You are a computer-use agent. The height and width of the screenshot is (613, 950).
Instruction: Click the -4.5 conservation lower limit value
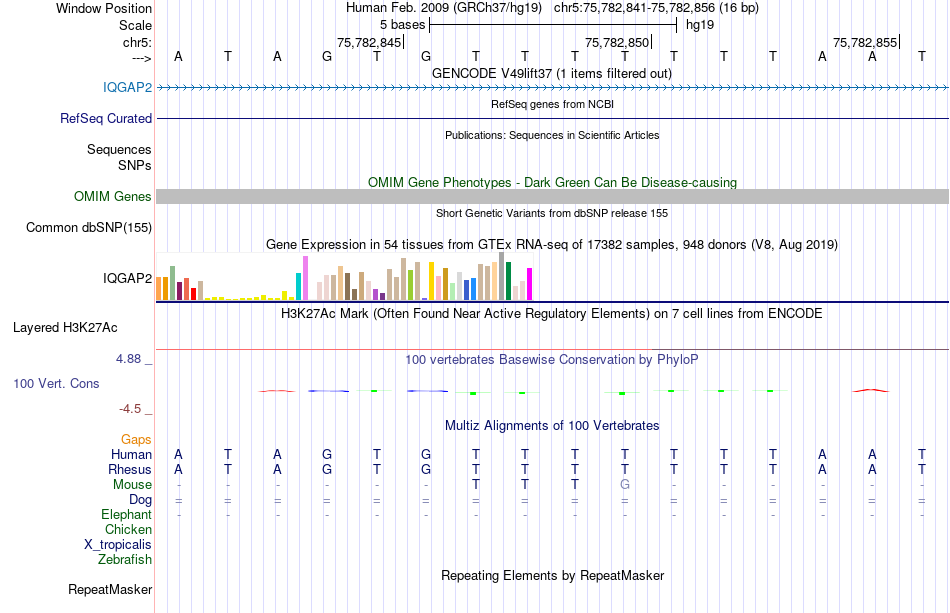(x=130, y=409)
